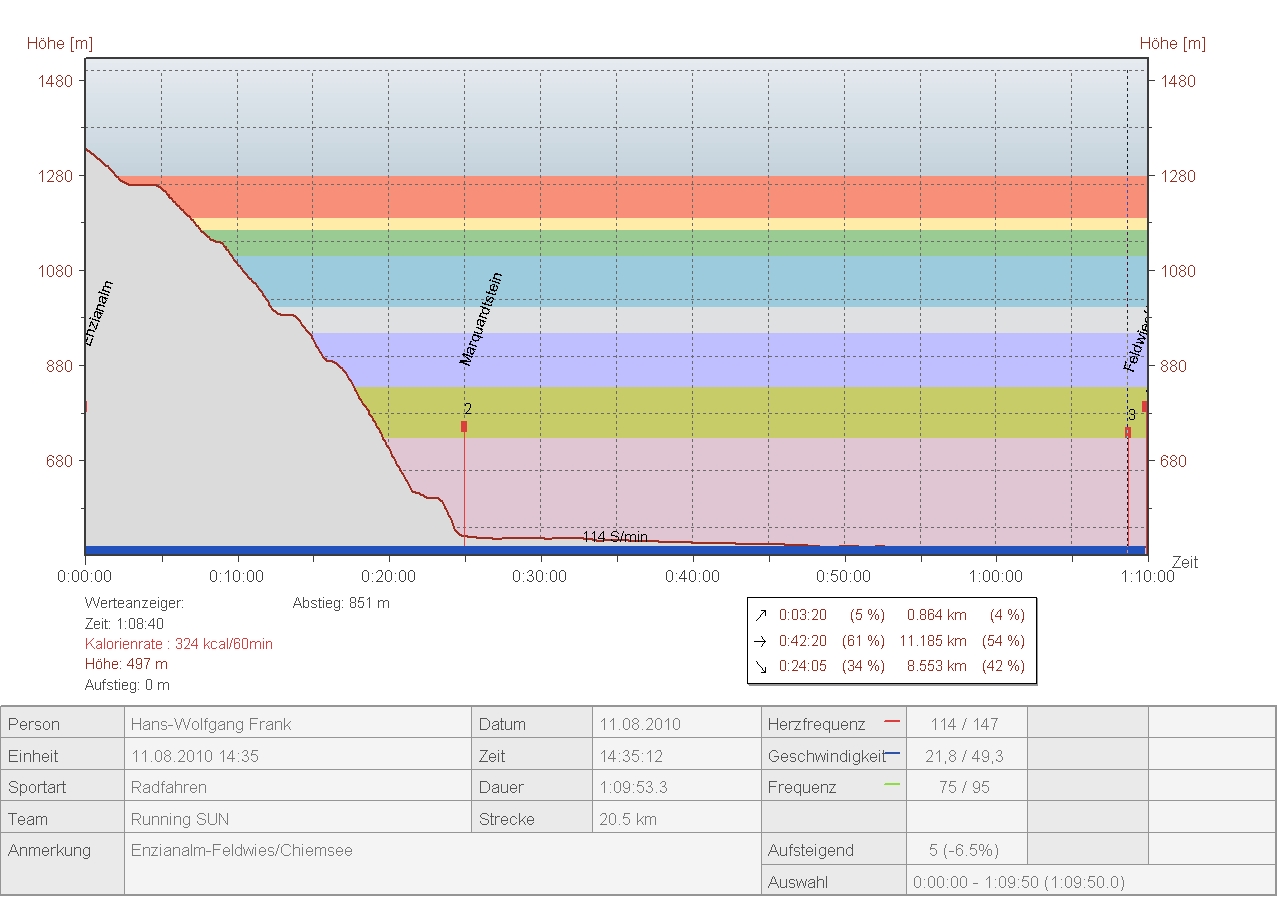Click the green Frequenz legend line
Viewport: 1278px width, 897px height.
pyautogui.click(x=892, y=784)
